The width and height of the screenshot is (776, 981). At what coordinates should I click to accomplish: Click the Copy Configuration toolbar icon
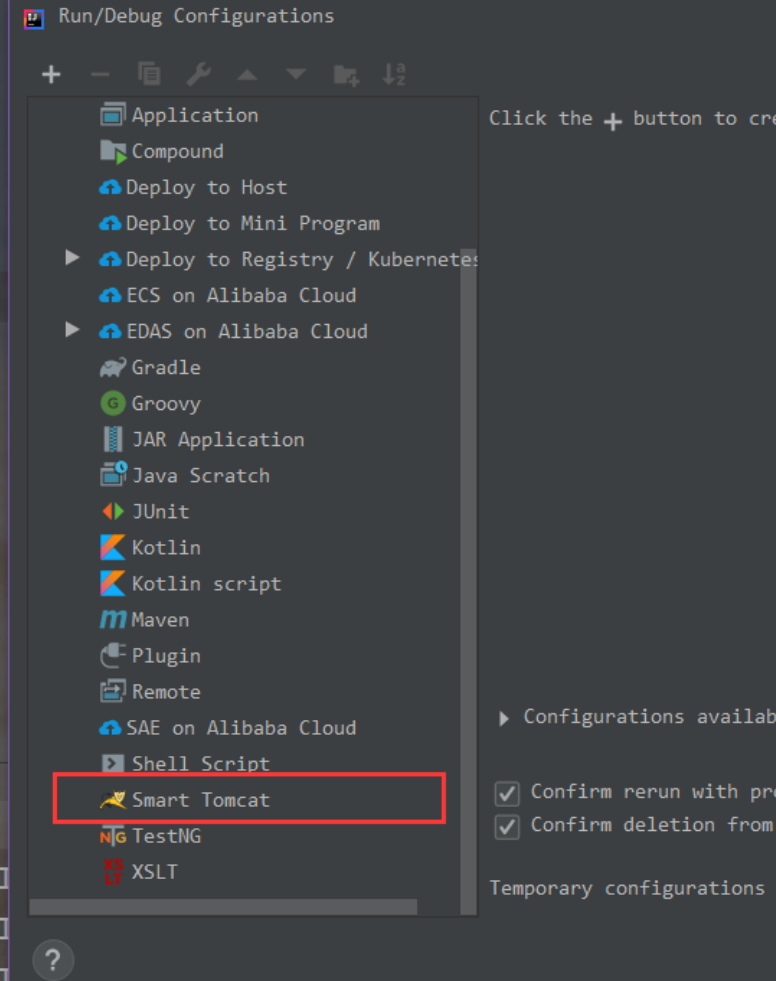[x=149, y=74]
